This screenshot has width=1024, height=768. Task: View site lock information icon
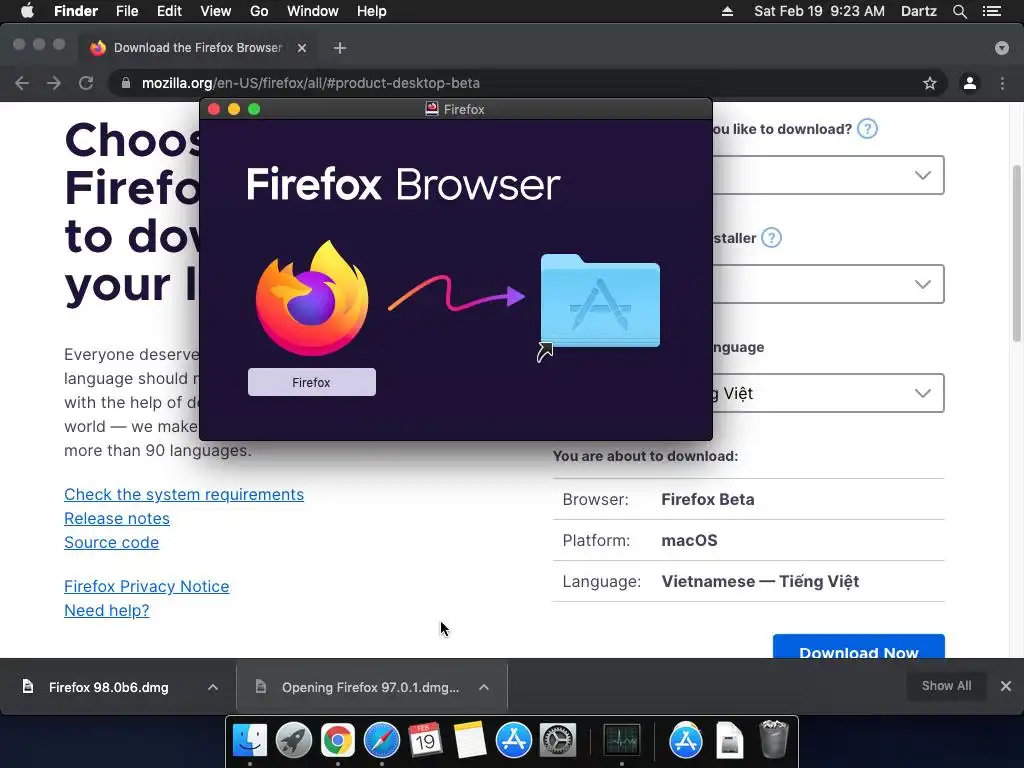tap(126, 83)
